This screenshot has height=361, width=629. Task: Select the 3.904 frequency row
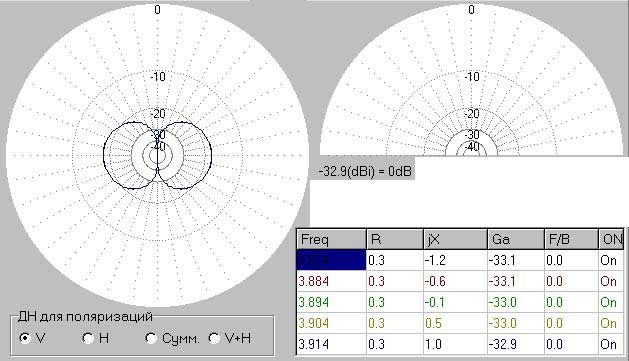tap(461, 323)
